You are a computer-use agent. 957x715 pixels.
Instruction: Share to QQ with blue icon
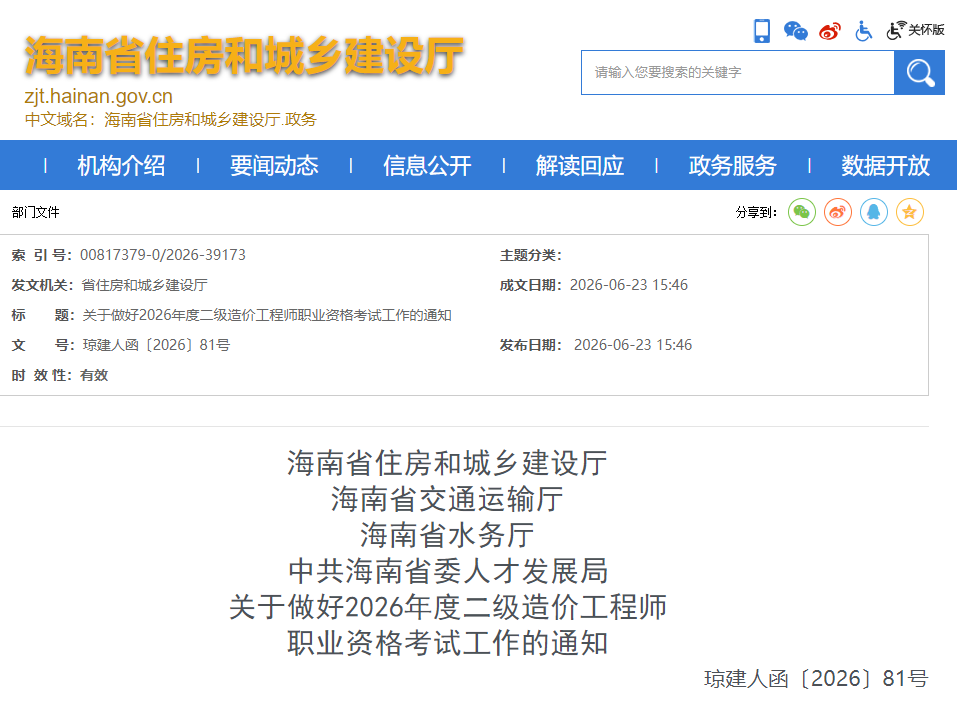(x=874, y=212)
